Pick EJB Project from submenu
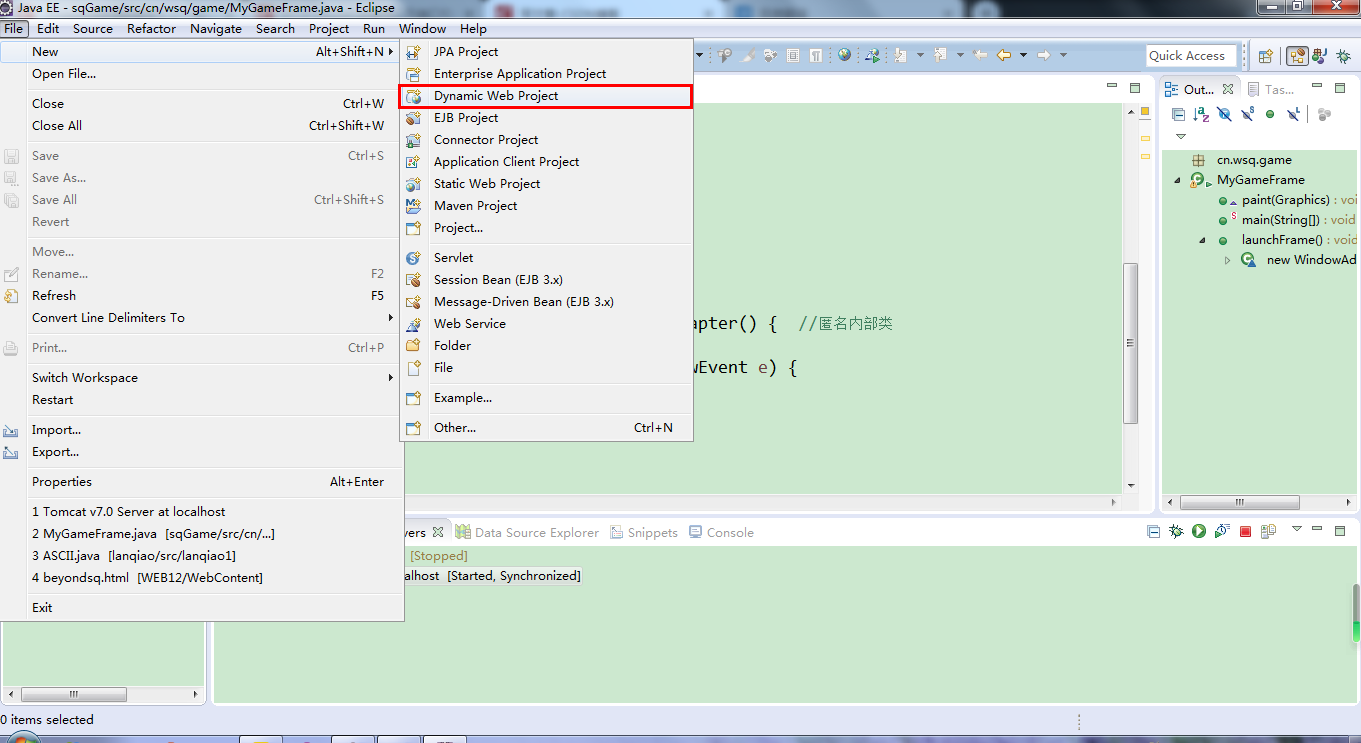The height and width of the screenshot is (743, 1361). (546, 117)
